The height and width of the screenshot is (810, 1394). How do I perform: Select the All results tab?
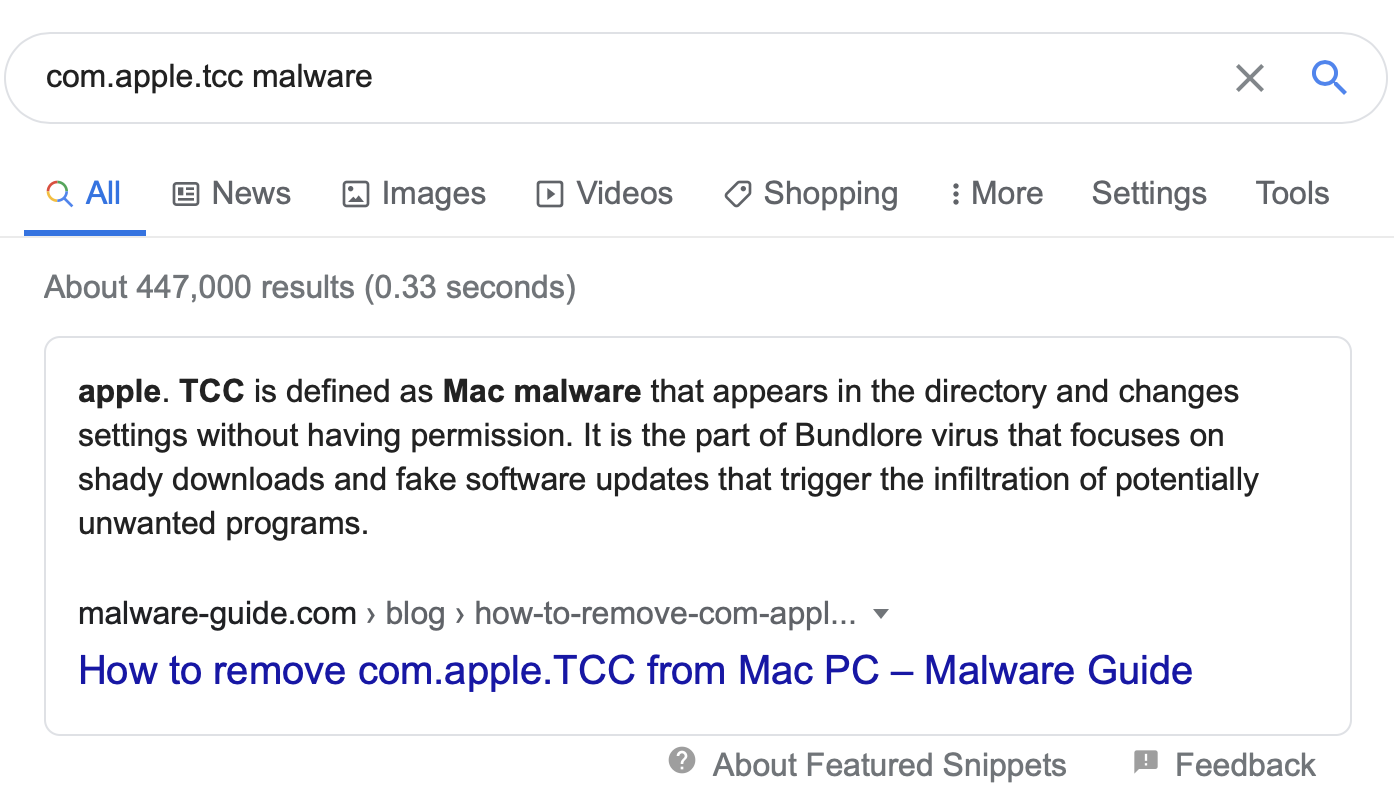[85, 194]
